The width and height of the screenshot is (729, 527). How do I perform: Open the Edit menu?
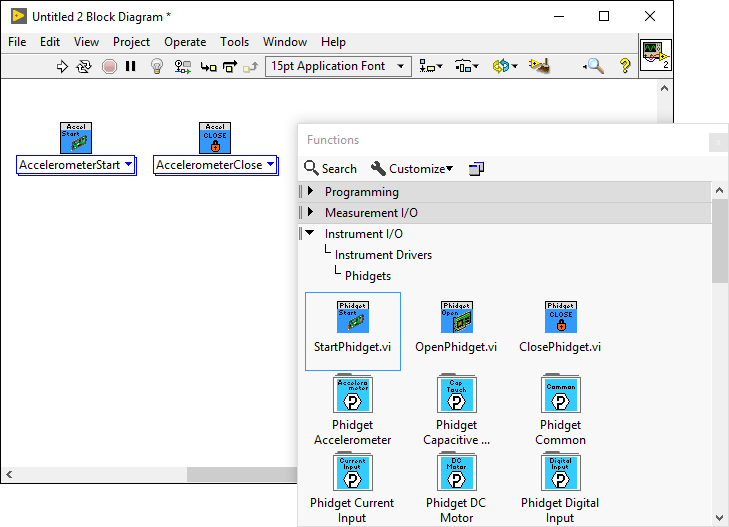[x=50, y=42]
